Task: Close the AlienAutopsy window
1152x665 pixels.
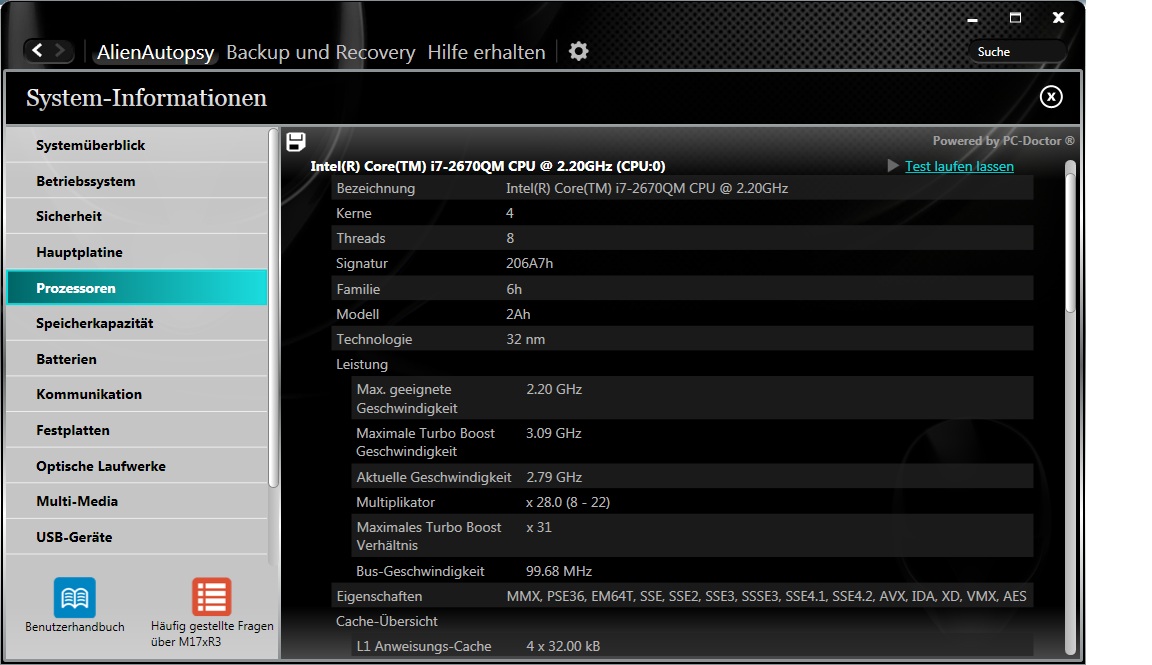Action: 1058,18
